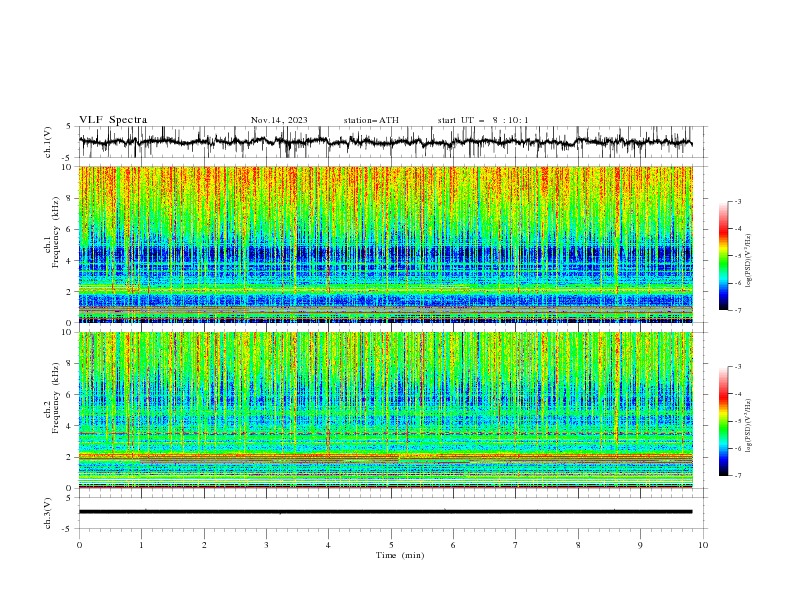Viewport: 792px width, 612px height.
Task: Click the color bar beside the ch.1 spectrogram
Action: pyautogui.click(x=724, y=256)
